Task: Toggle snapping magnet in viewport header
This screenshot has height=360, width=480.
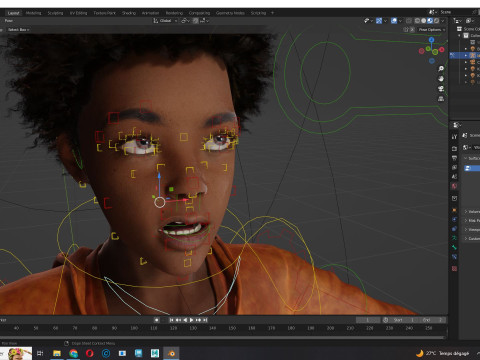Action: click(196, 21)
